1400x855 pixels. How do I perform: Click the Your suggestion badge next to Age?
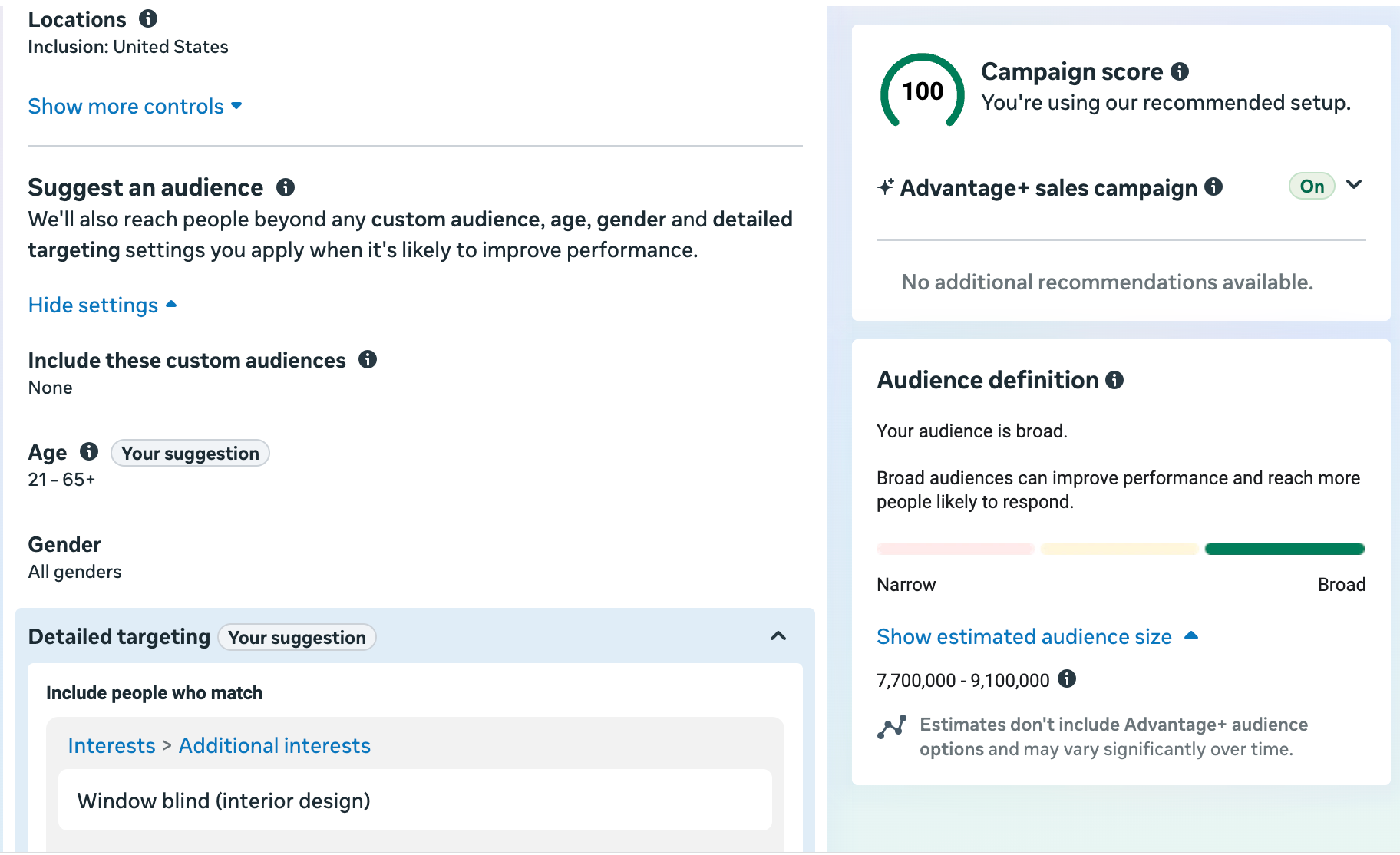point(190,454)
